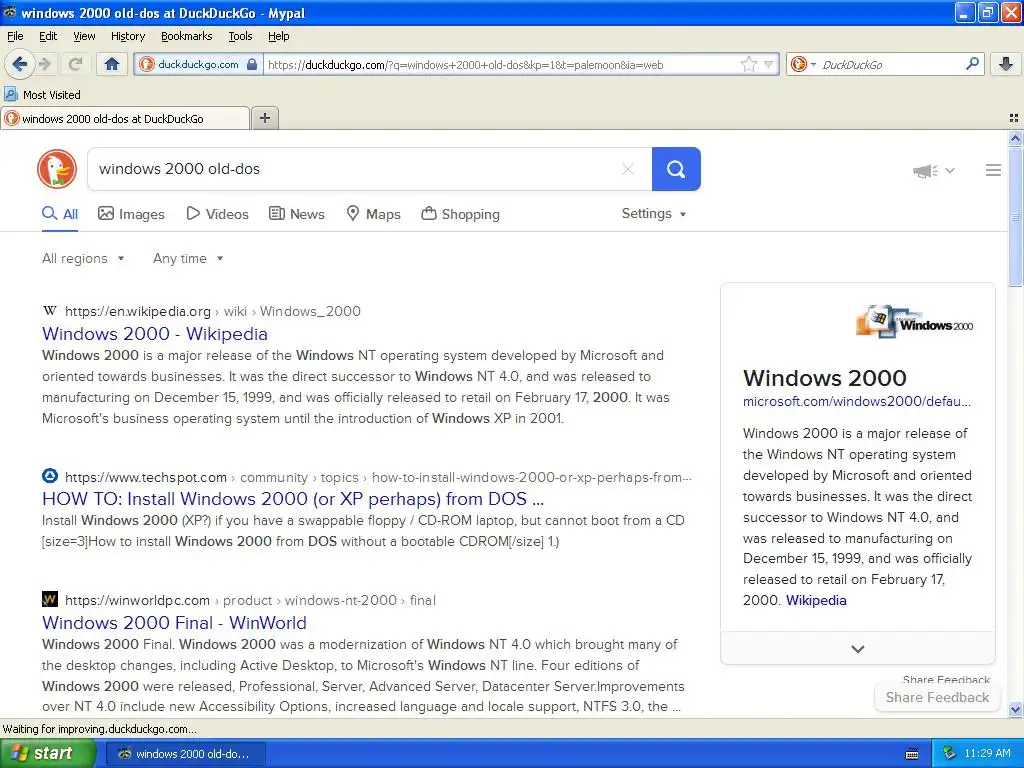
Task: Open the Downloads arrow button
Action: [x=1006, y=64]
